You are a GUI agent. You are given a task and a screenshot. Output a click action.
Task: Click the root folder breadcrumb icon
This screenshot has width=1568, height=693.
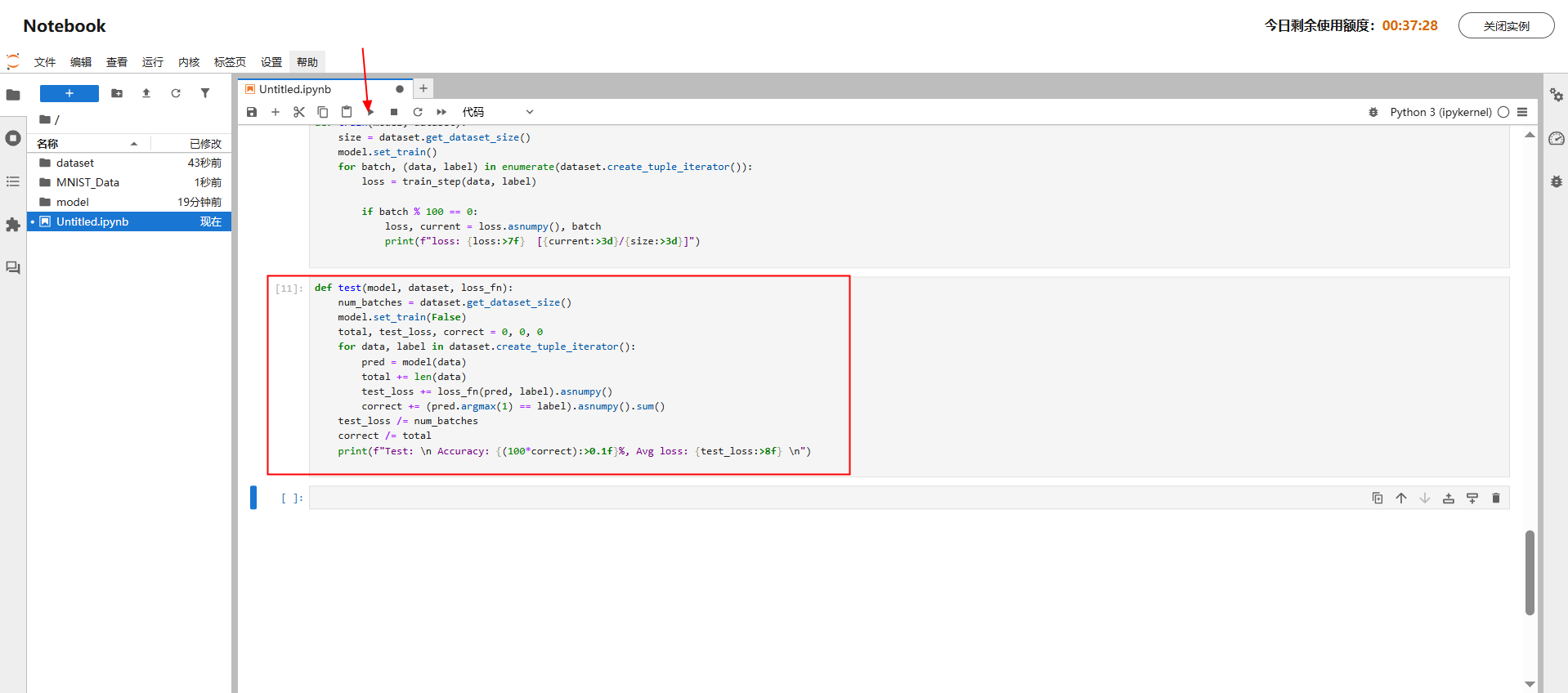point(45,119)
